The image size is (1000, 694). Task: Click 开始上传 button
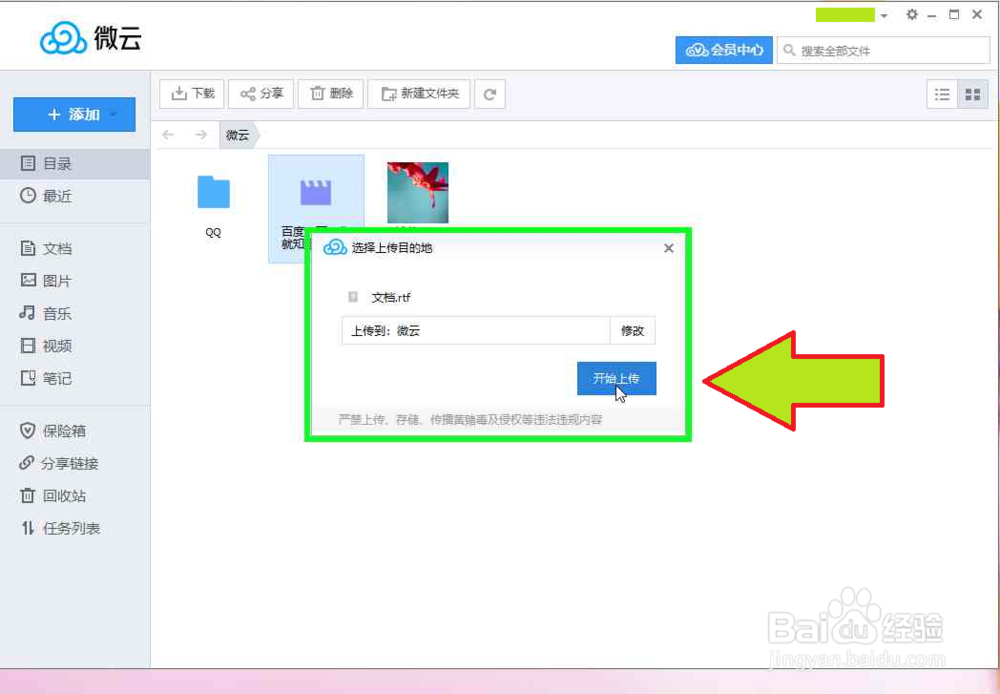[616, 378]
